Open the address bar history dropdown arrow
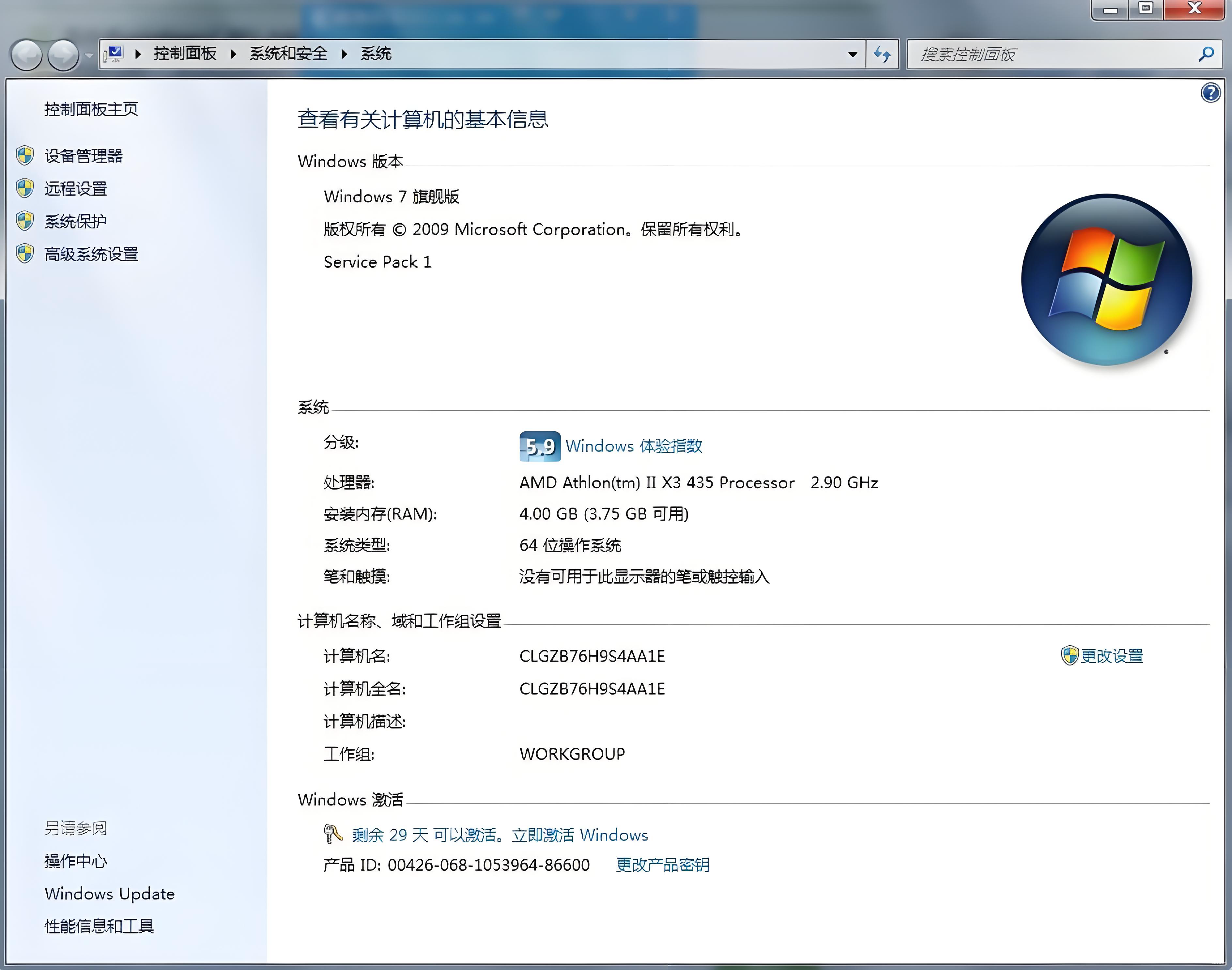 click(852, 54)
